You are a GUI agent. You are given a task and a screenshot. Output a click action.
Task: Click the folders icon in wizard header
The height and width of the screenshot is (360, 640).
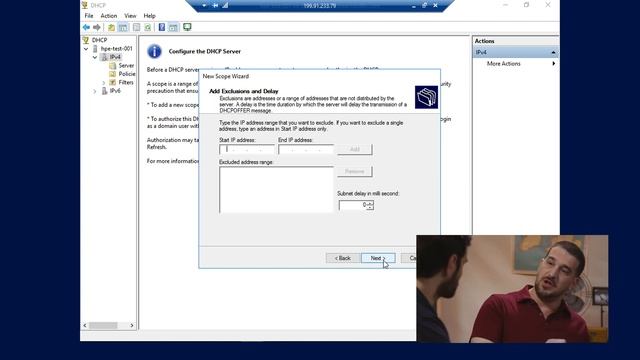pyautogui.click(x=426, y=97)
